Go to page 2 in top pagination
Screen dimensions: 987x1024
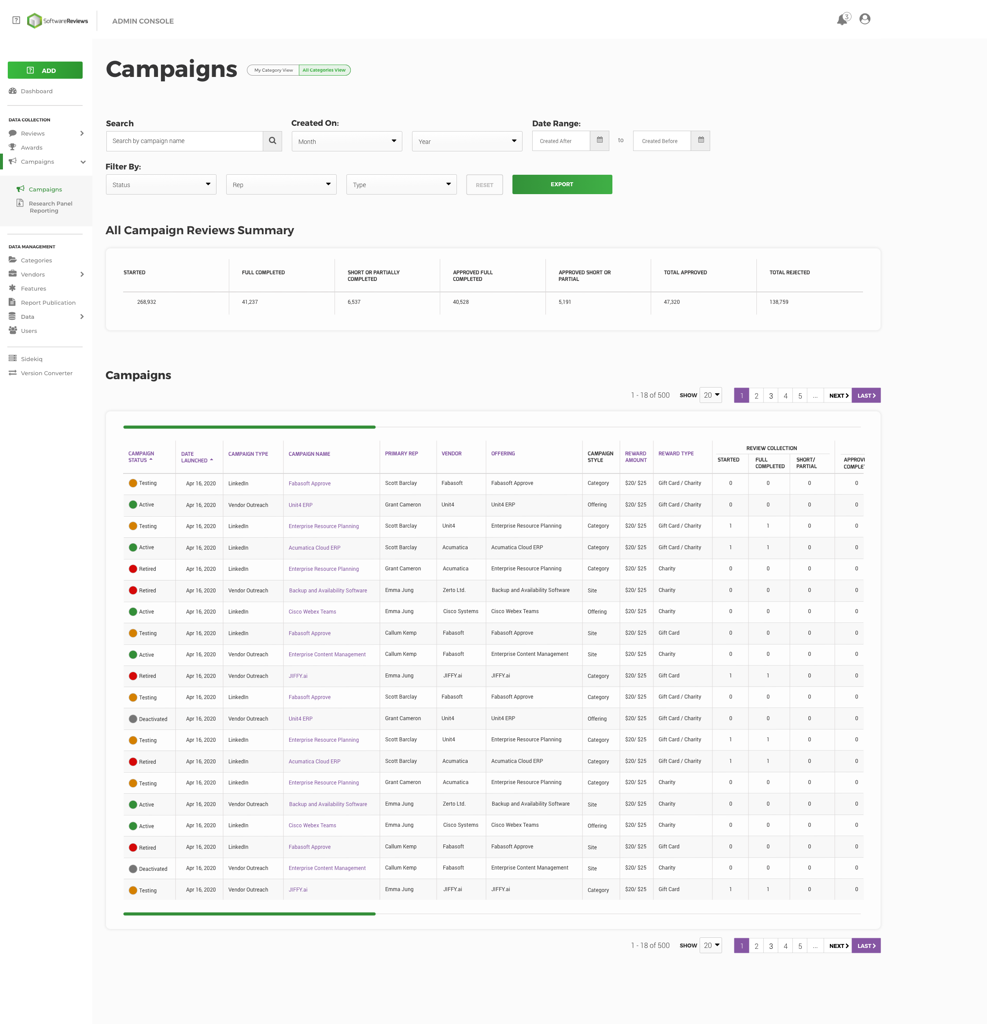[x=756, y=396]
